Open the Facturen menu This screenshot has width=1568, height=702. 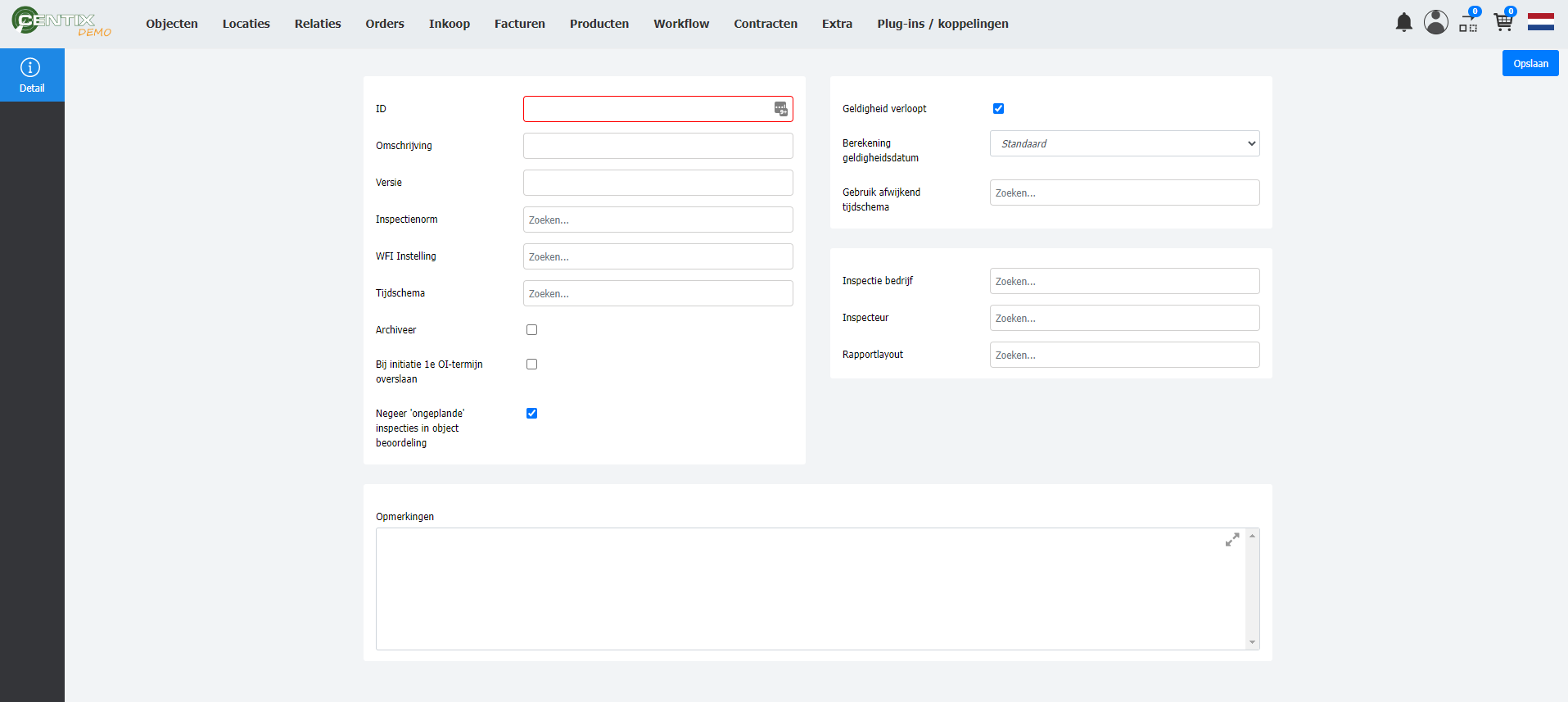pos(520,24)
